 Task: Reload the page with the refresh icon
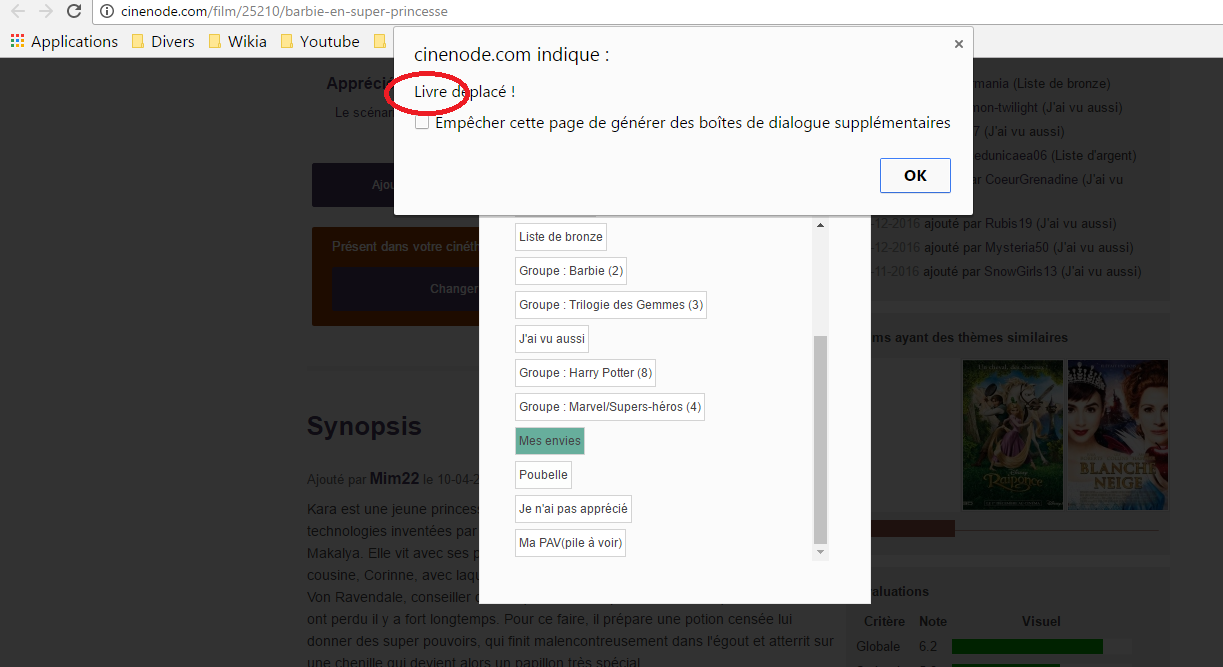pos(73,12)
